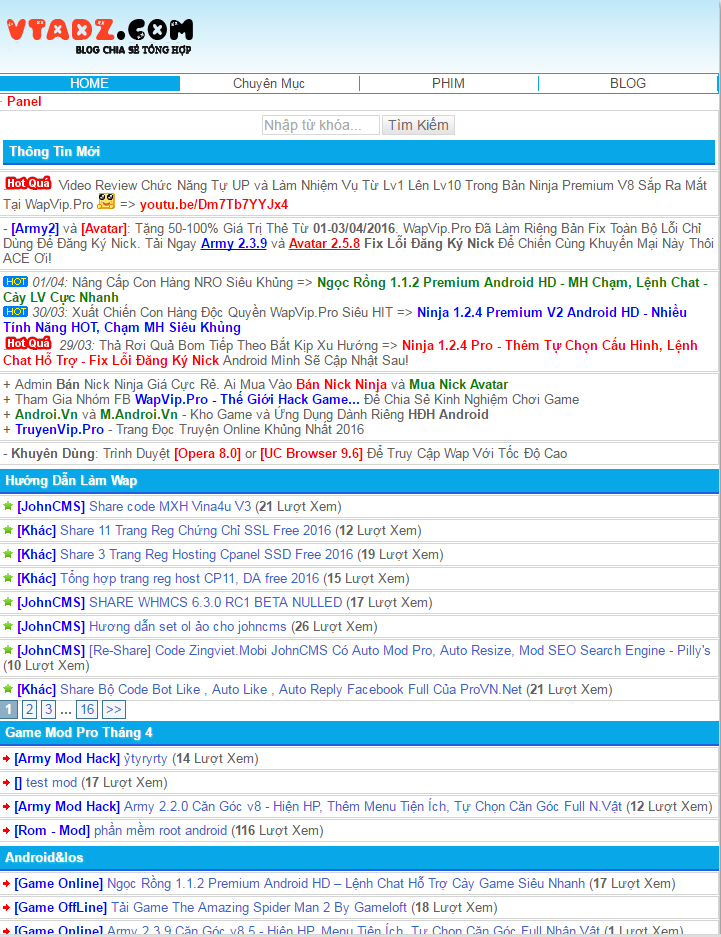Open Code Zingviet.Mobi JohnCMS re-share post
Screen dimensions: 721x937
pyautogui.click(x=400, y=650)
